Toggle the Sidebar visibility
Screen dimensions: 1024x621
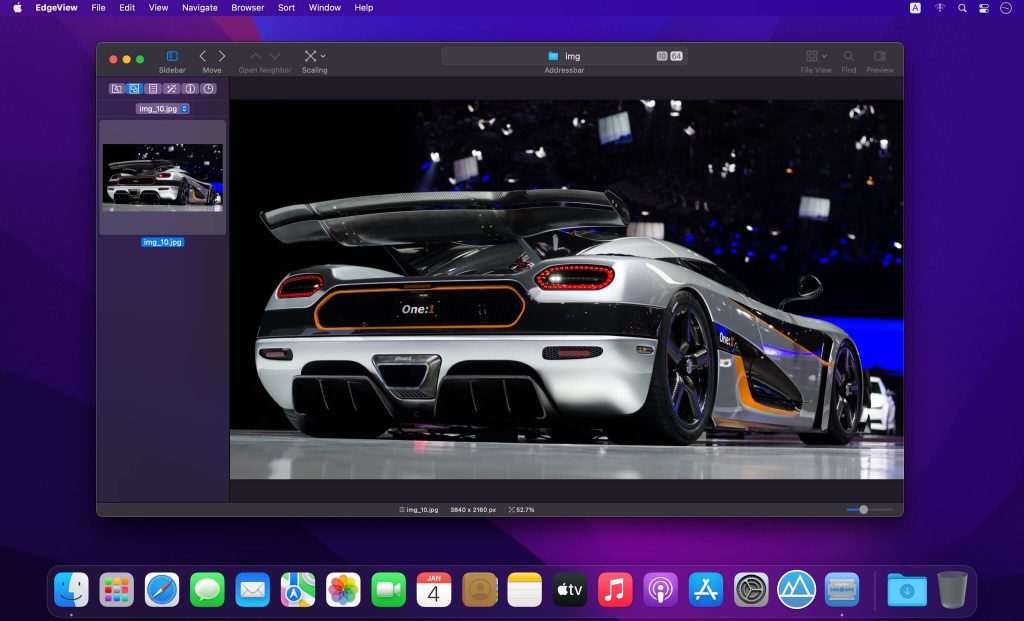click(x=171, y=55)
